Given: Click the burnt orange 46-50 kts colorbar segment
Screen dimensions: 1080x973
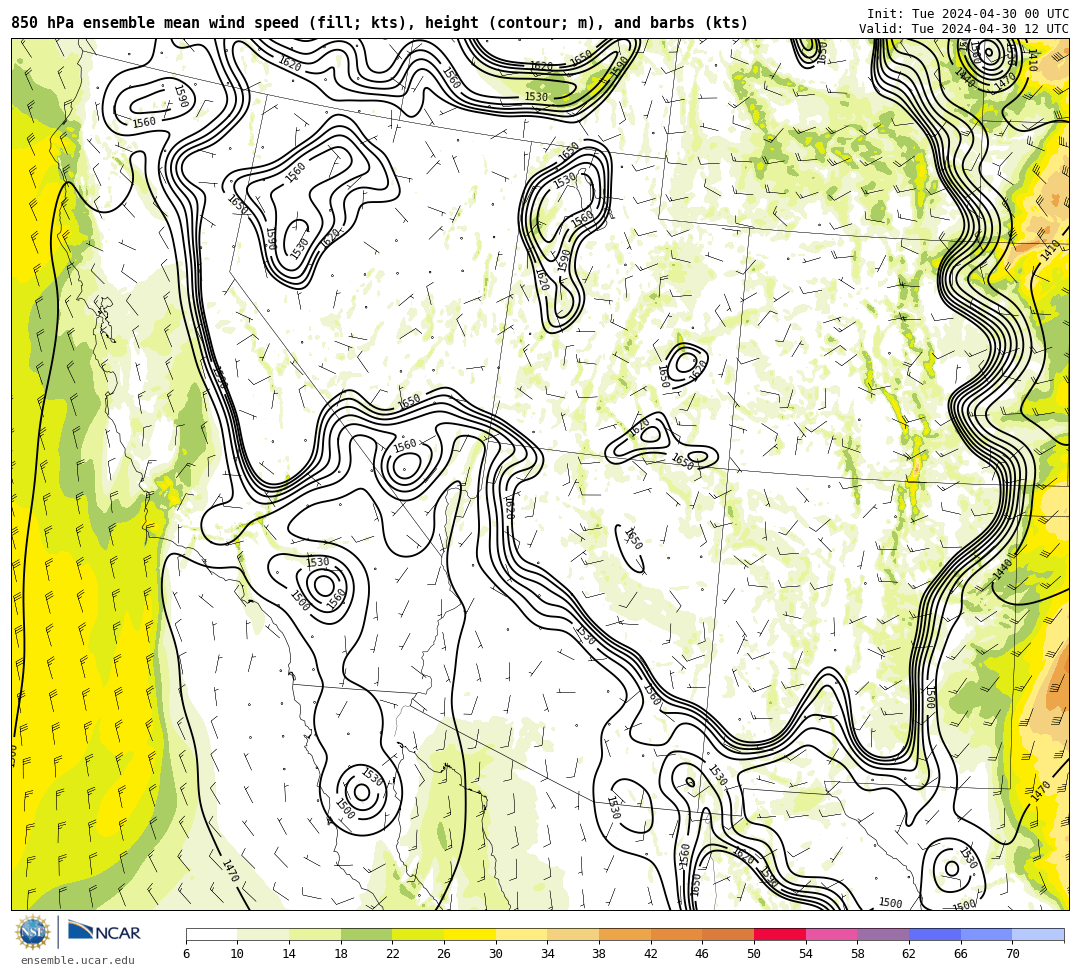Looking at the screenshot, I should 728,934.
